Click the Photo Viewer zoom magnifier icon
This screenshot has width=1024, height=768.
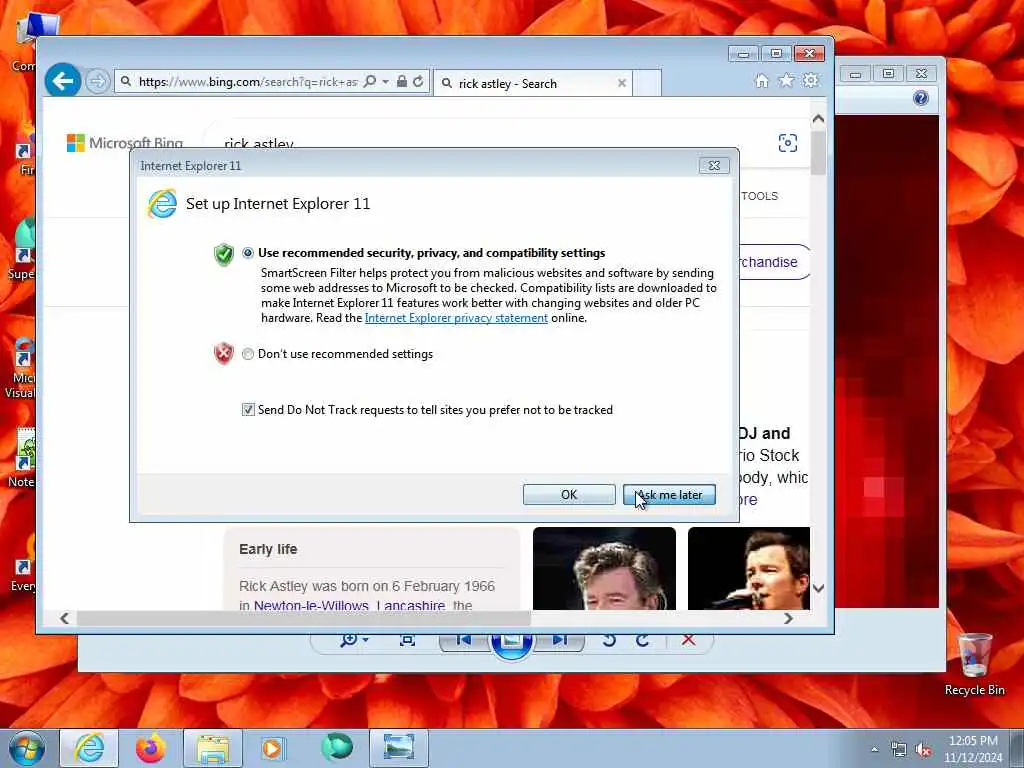(349, 640)
